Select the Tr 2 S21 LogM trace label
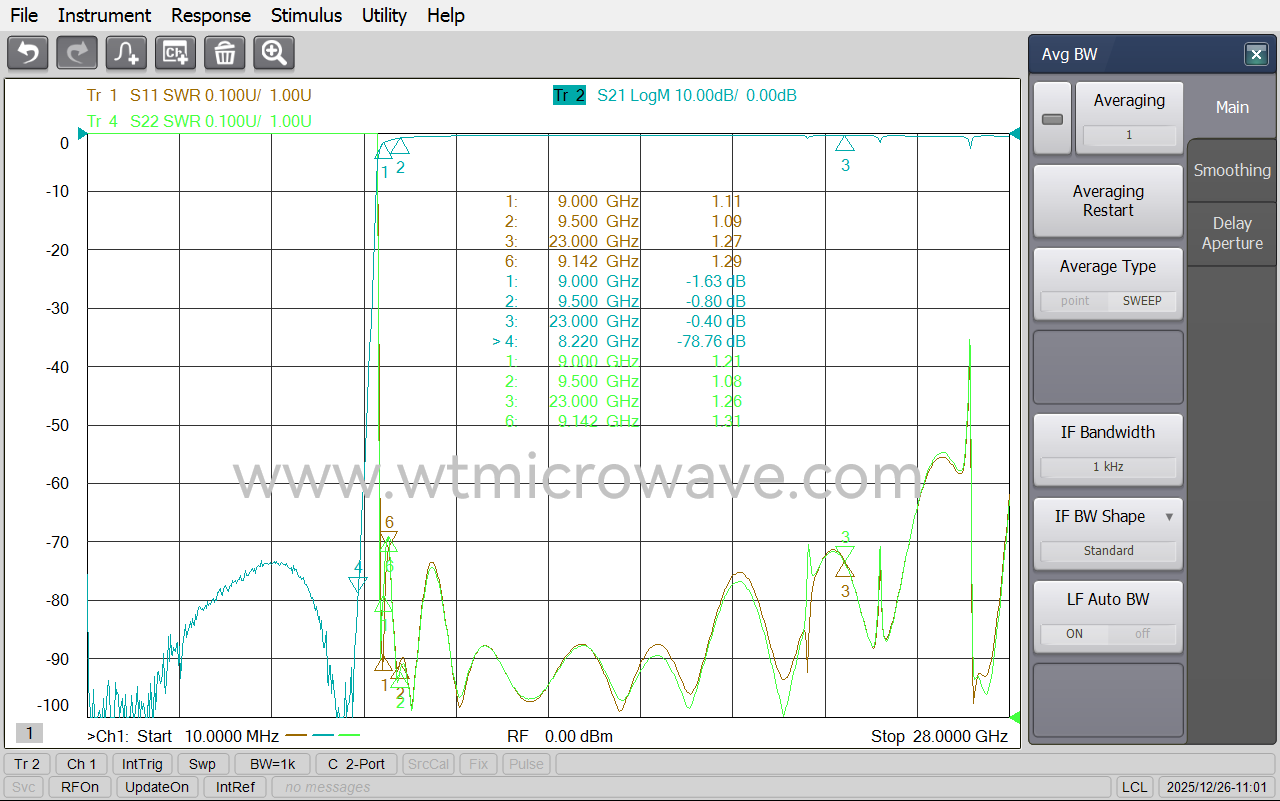1280x801 pixels. 675,96
